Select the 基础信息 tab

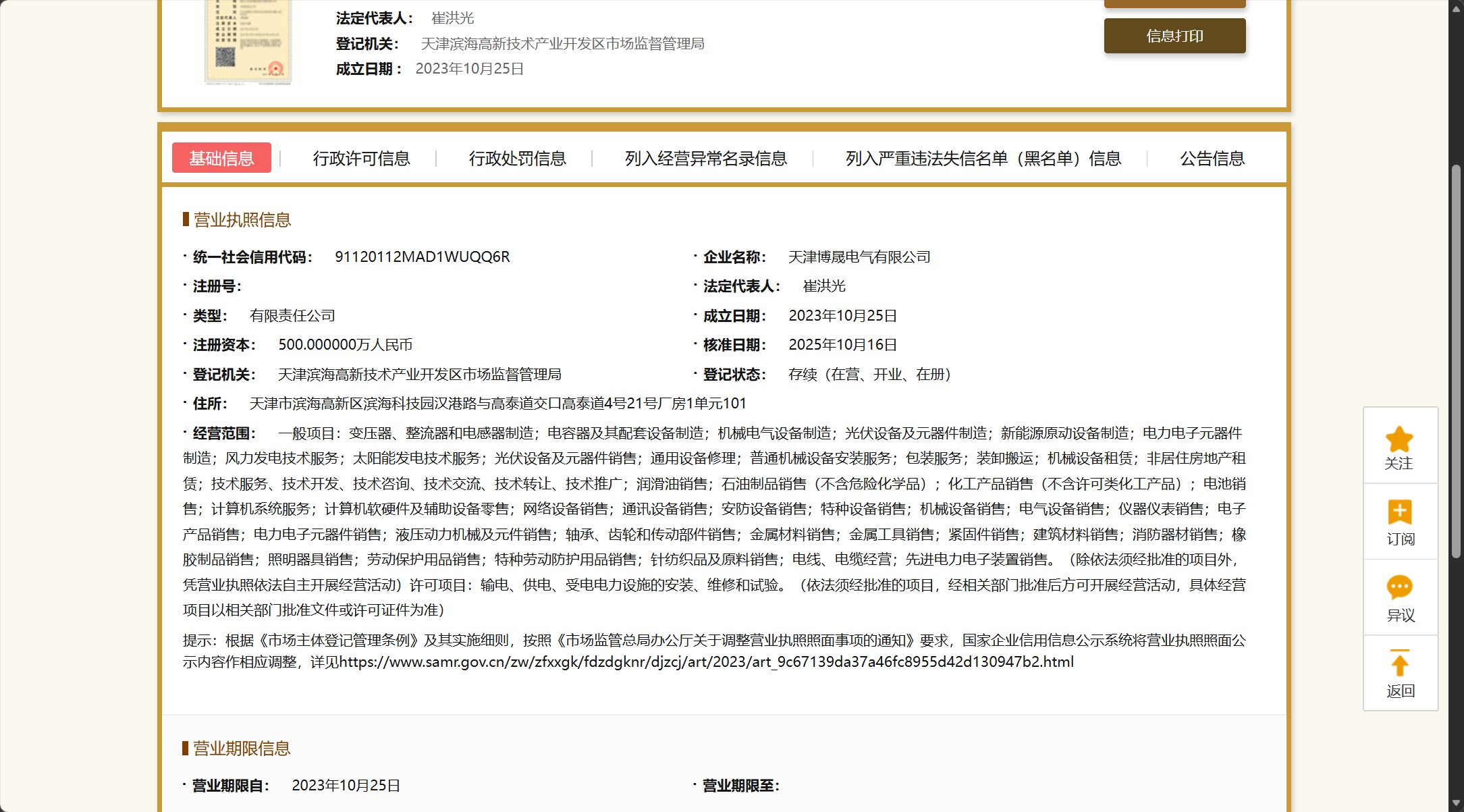pyautogui.click(x=221, y=158)
